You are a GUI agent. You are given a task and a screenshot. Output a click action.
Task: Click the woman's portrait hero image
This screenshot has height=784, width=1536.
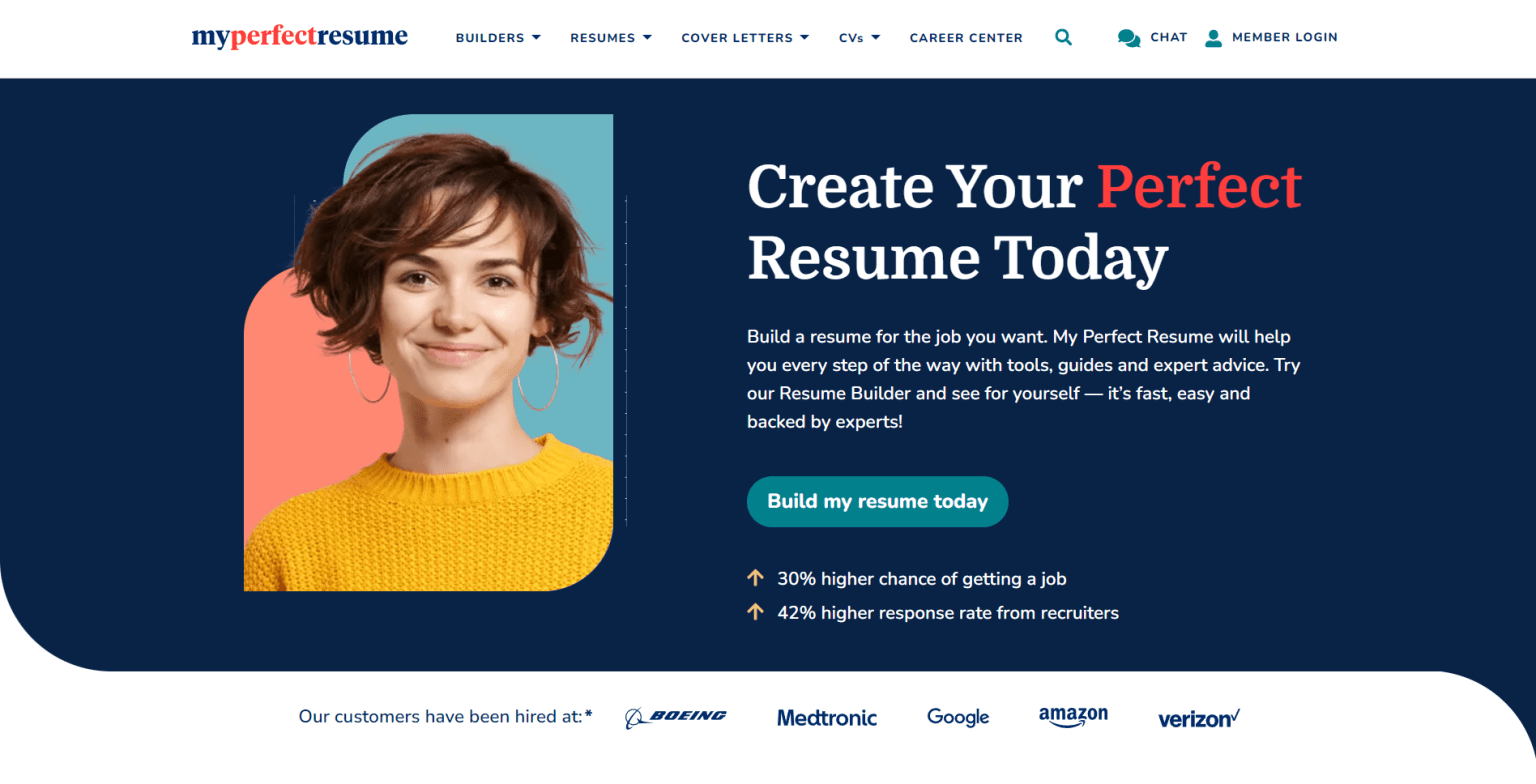(x=429, y=353)
